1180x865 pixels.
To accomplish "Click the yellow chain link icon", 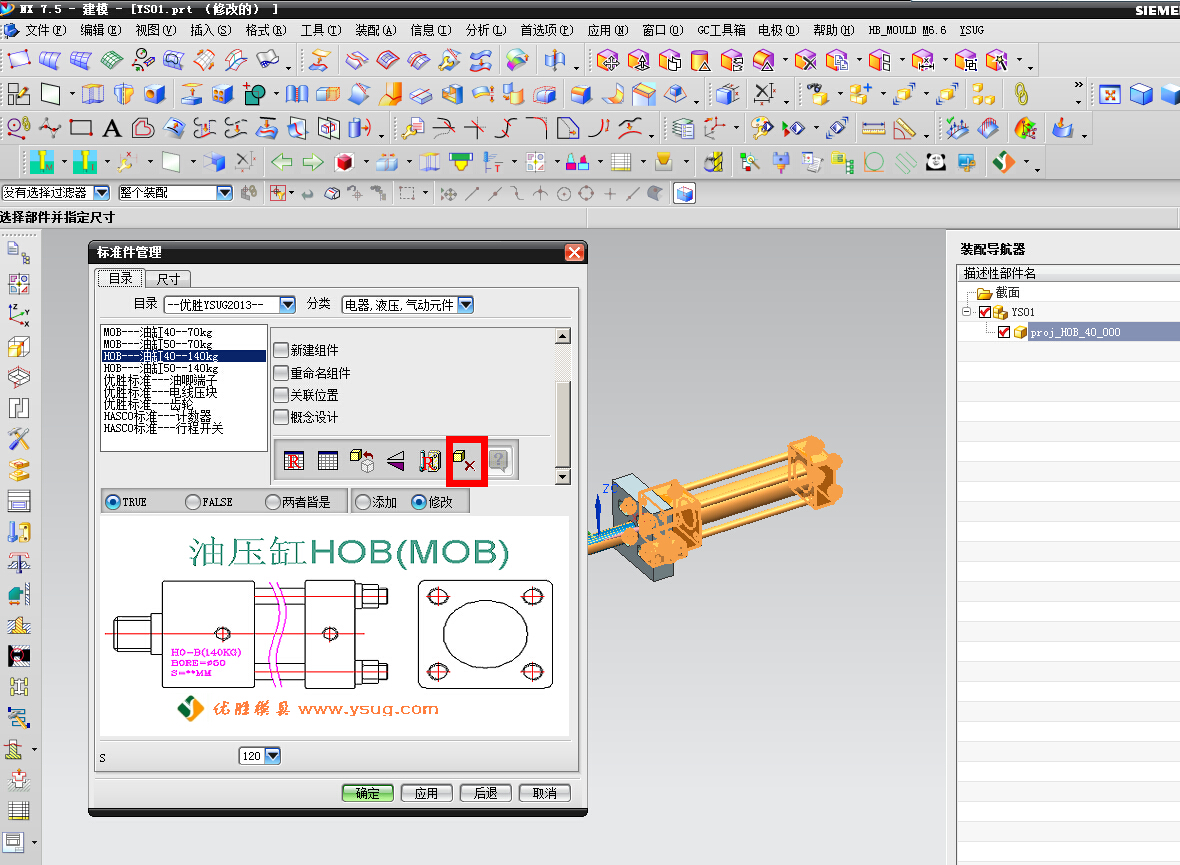I will click(x=1020, y=94).
